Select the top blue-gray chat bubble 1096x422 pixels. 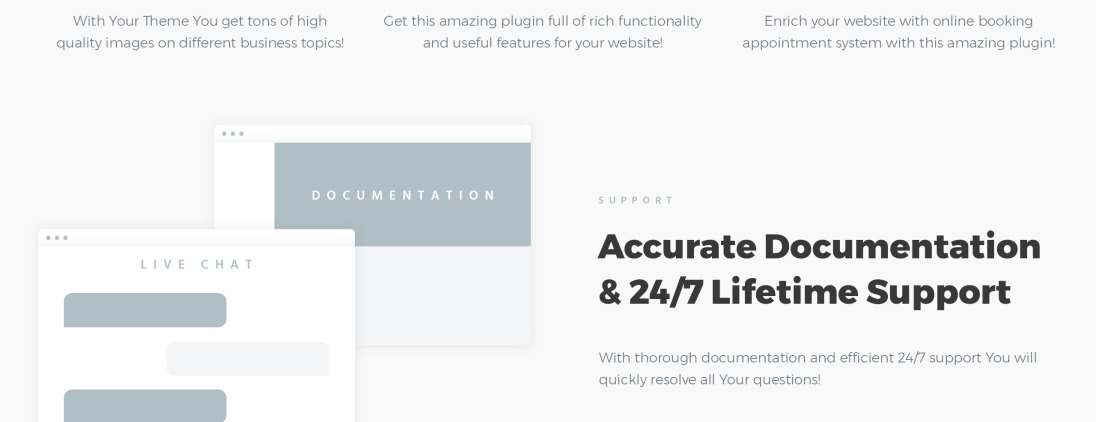coord(145,310)
